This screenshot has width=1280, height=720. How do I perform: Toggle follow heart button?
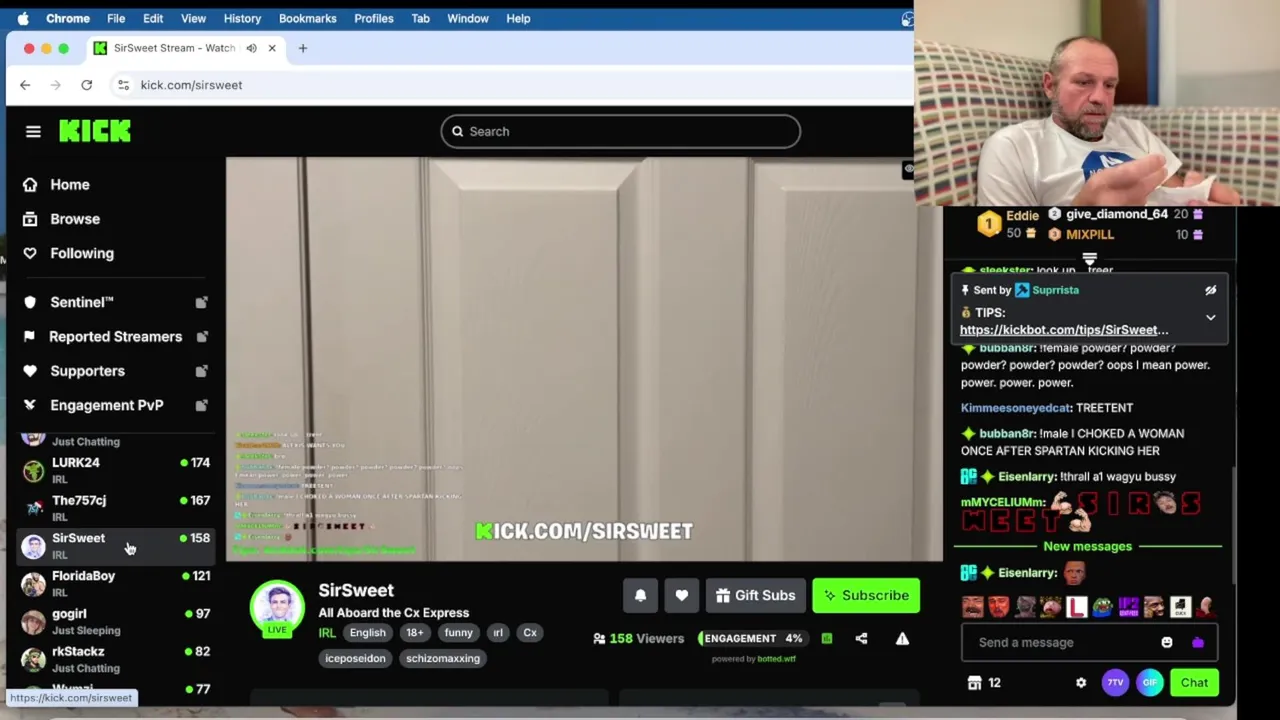tap(681, 595)
